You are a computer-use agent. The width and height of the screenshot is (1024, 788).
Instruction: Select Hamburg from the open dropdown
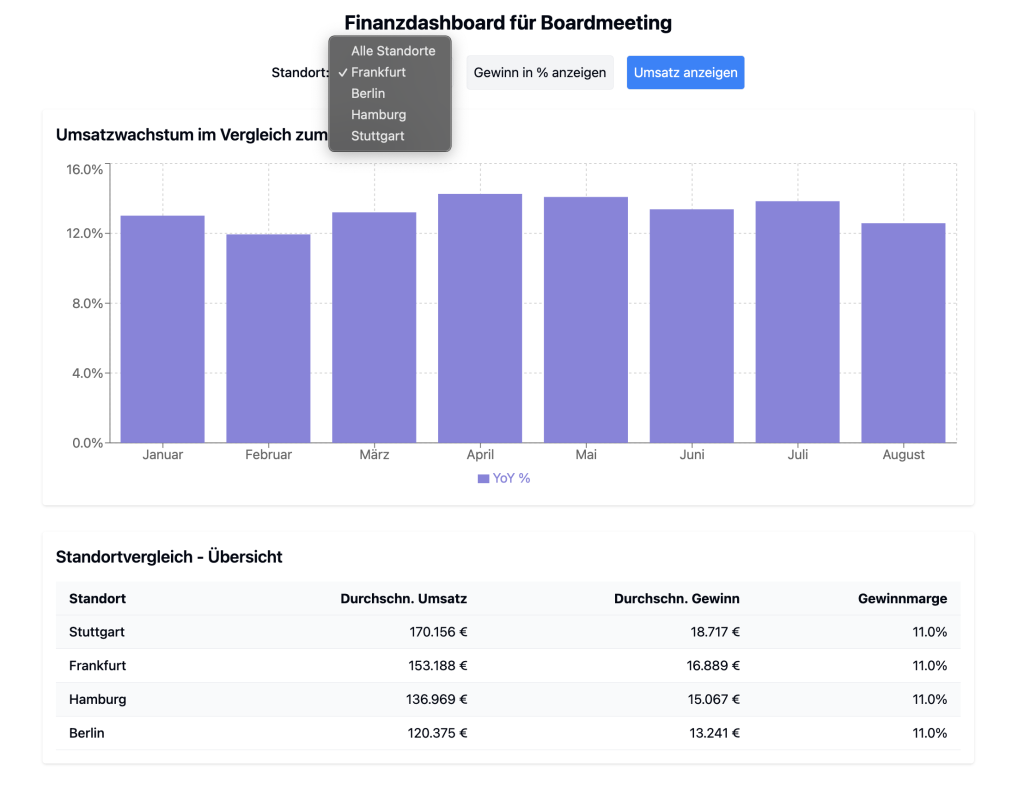390,115
